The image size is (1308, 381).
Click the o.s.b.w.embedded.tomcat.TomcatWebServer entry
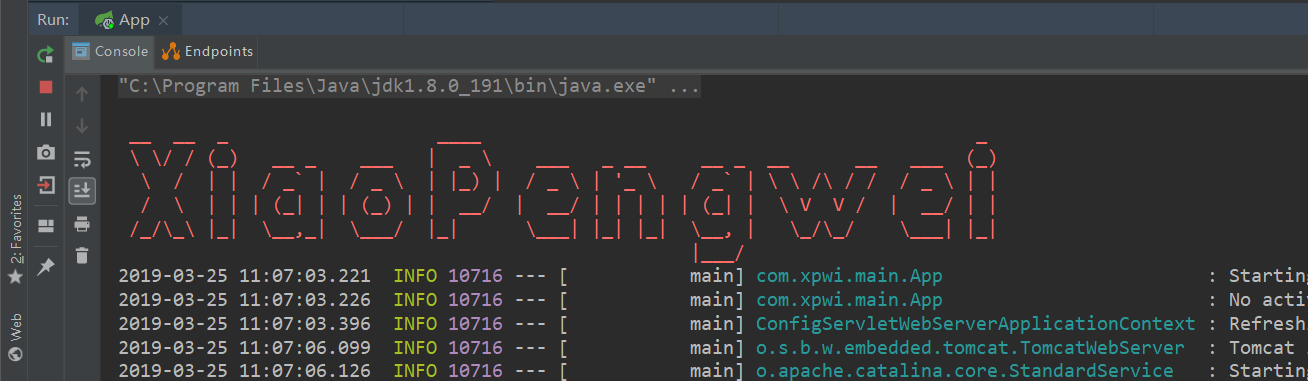click(x=970, y=348)
